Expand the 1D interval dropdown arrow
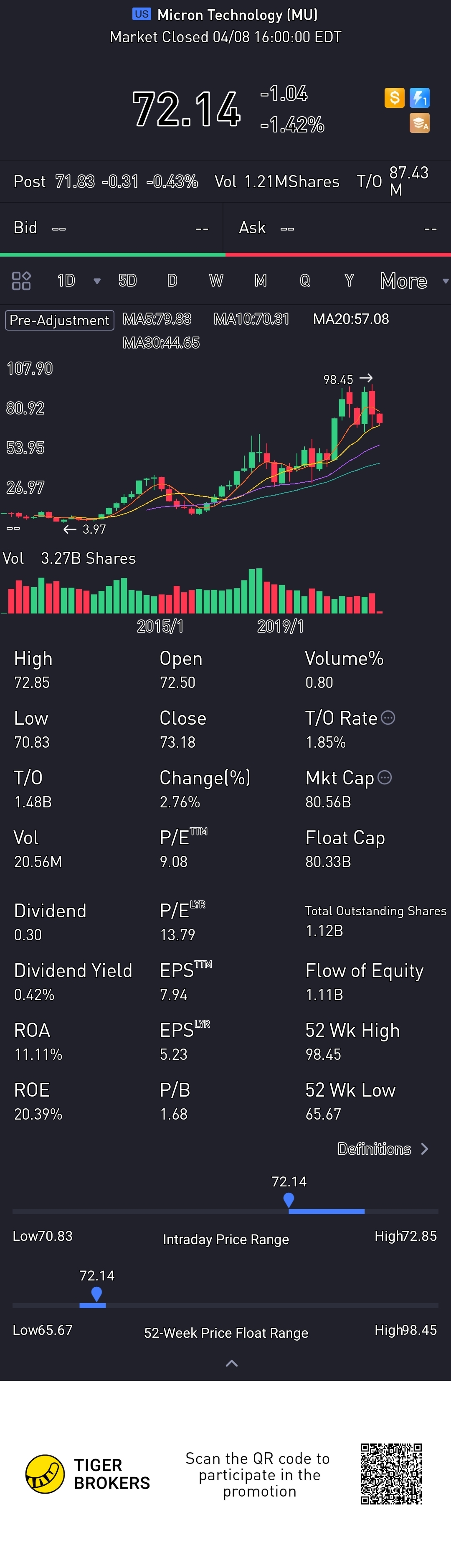The width and height of the screenshot is (451, 1568). [x=97, y=281]
